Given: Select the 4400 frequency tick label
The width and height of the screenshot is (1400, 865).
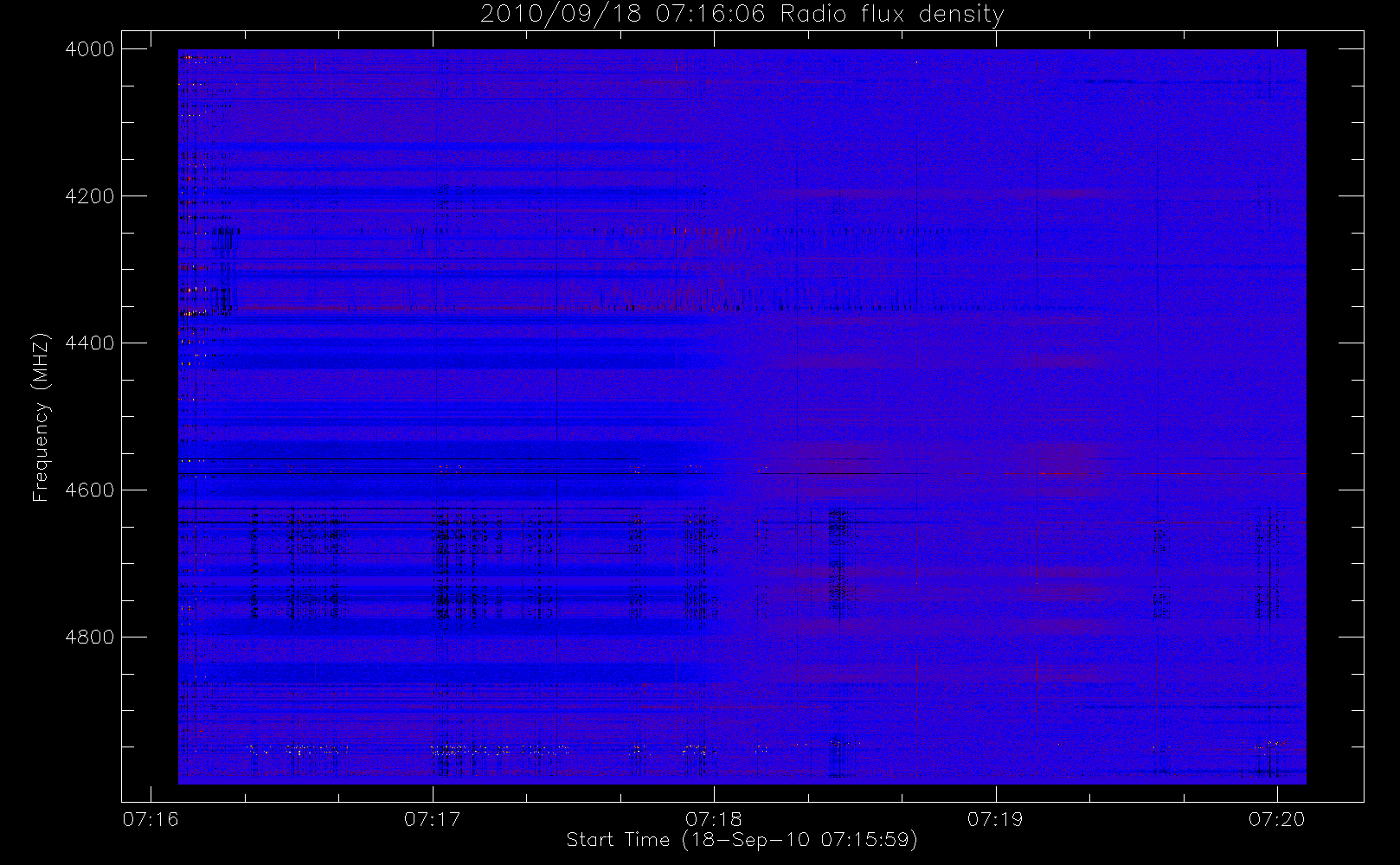Looking at the screenshot, I should click(90, 343).
